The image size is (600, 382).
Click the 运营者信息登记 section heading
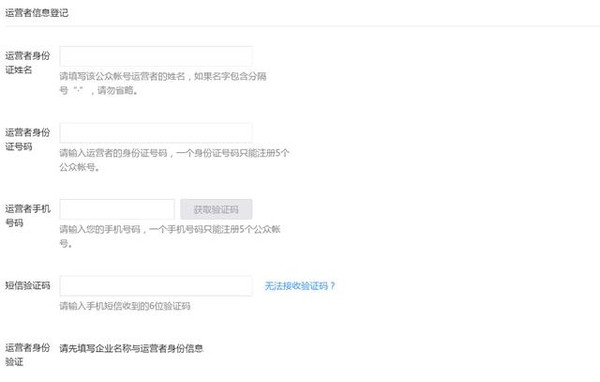37,13
